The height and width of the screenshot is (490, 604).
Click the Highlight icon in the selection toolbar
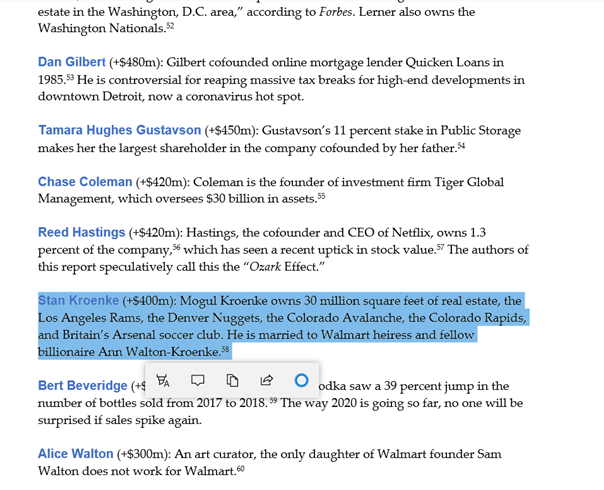[x=163, y=380]
